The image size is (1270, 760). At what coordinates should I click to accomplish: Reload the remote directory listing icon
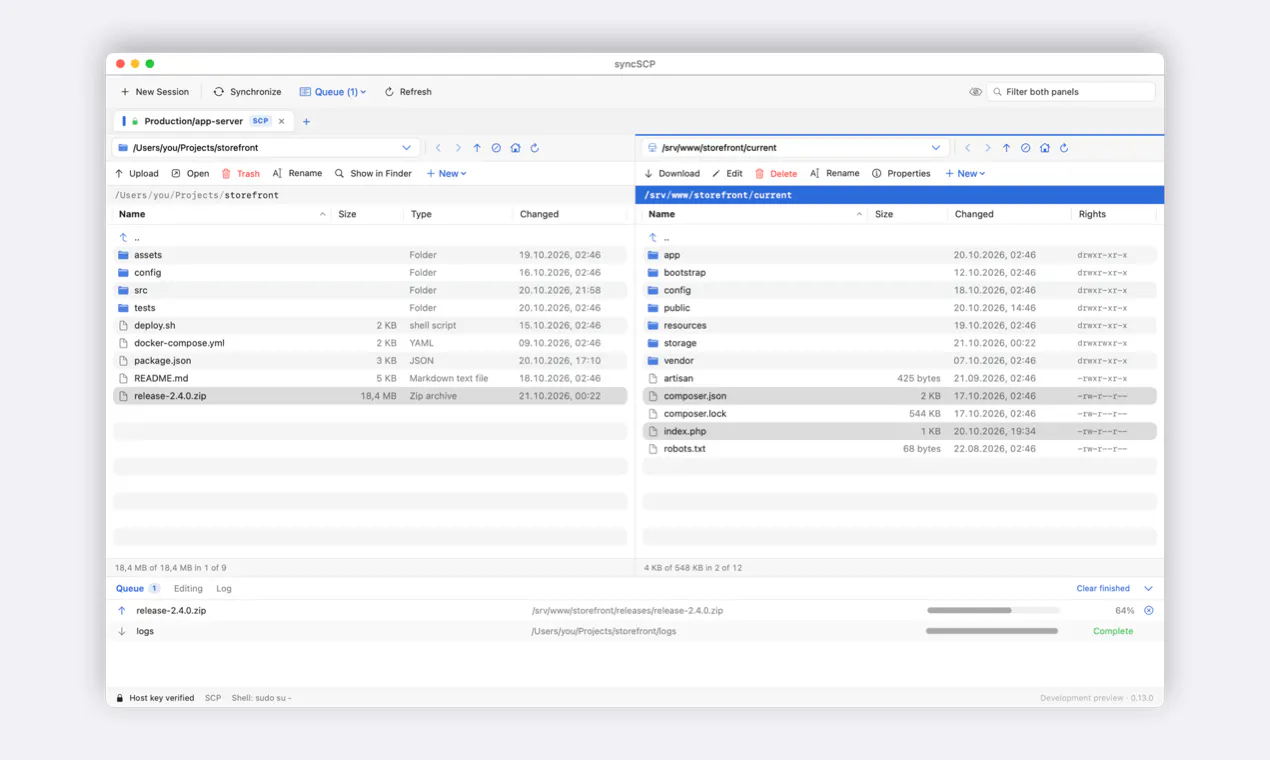1064,148
